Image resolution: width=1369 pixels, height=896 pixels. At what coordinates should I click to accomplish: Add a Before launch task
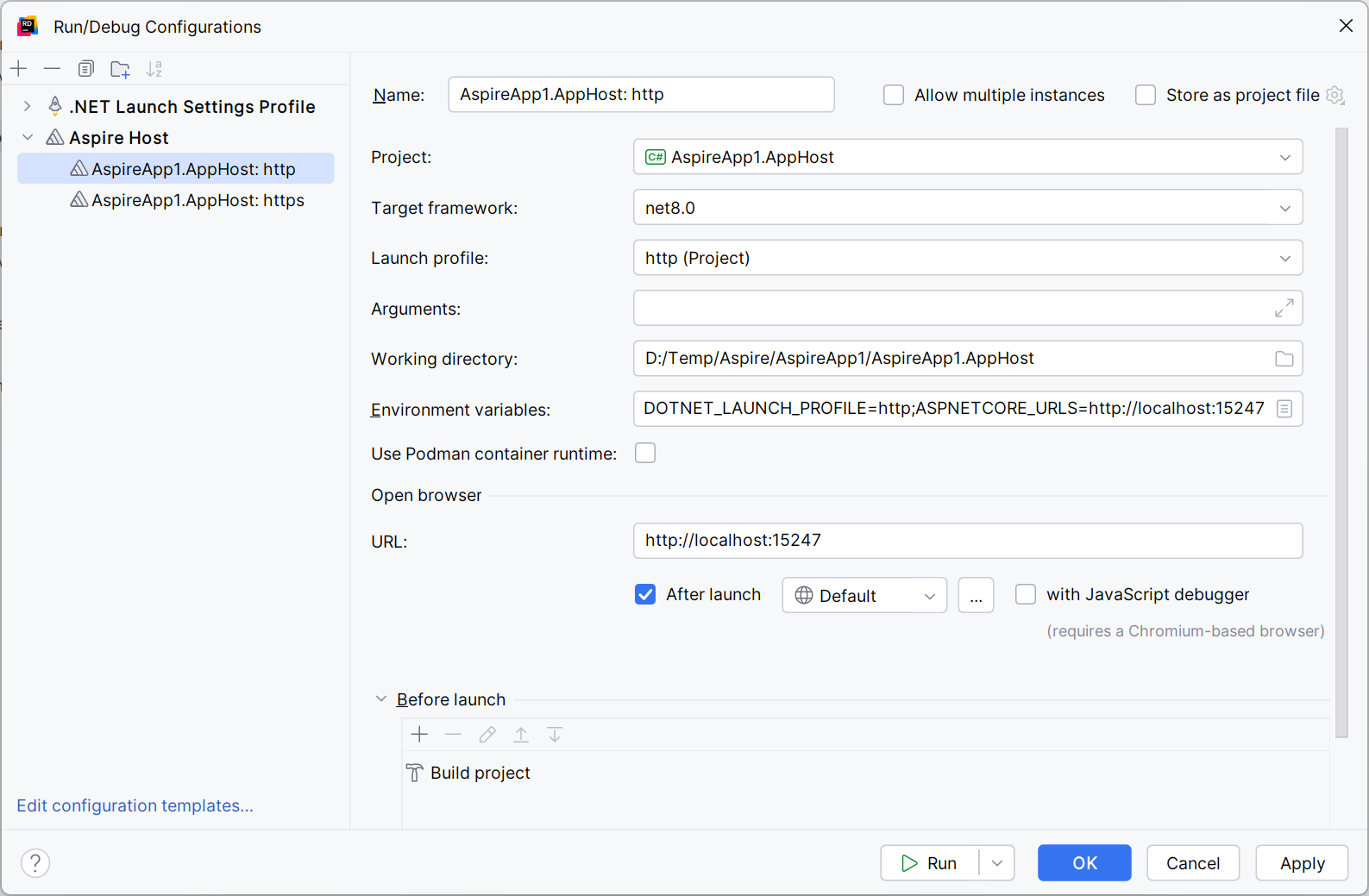tap(420, 735)
